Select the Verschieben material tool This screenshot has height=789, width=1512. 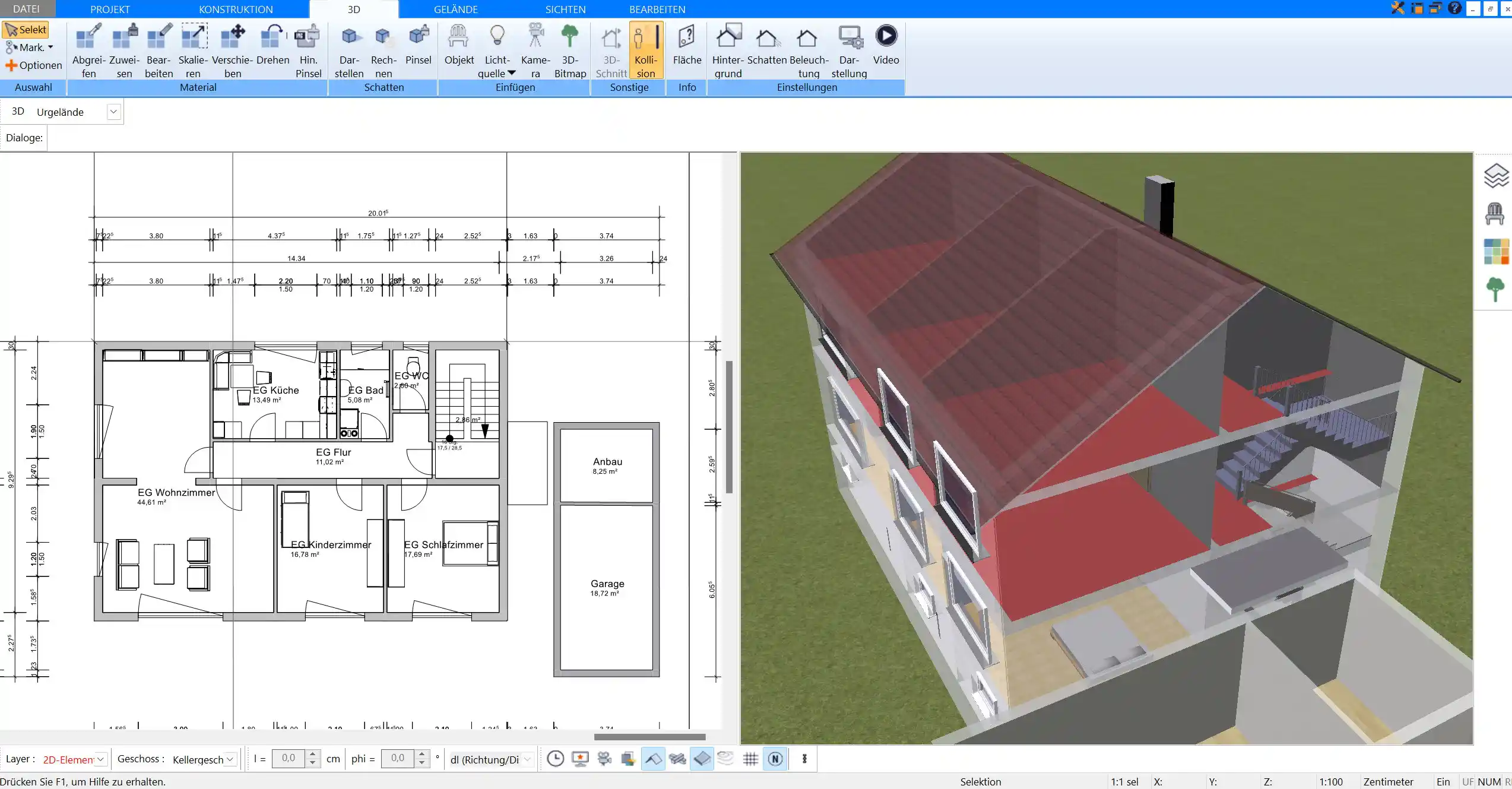[233, 51]
